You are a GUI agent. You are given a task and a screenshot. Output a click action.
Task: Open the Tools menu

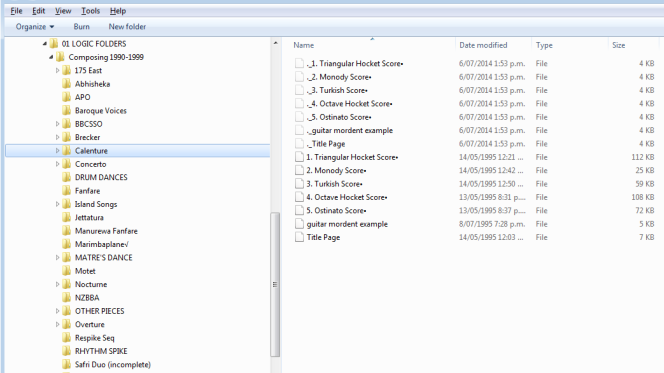pyautogui.click(x=91, y=11)
